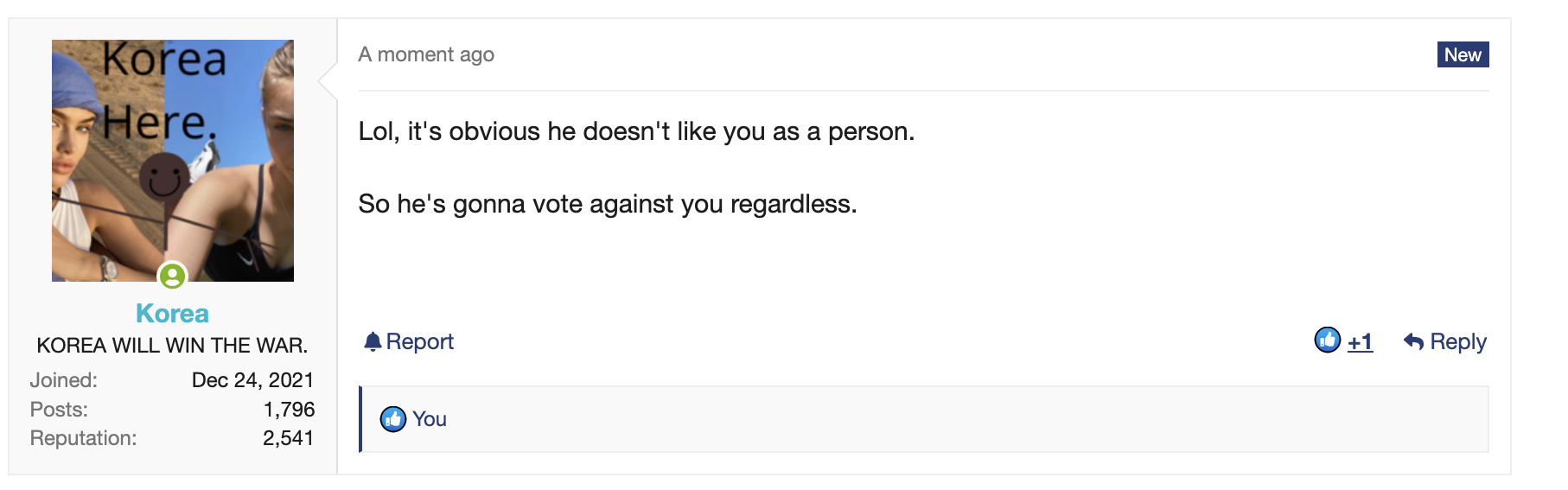
Task: Click the Joined date Dec 24, 2021
Action: click(252, 380)
